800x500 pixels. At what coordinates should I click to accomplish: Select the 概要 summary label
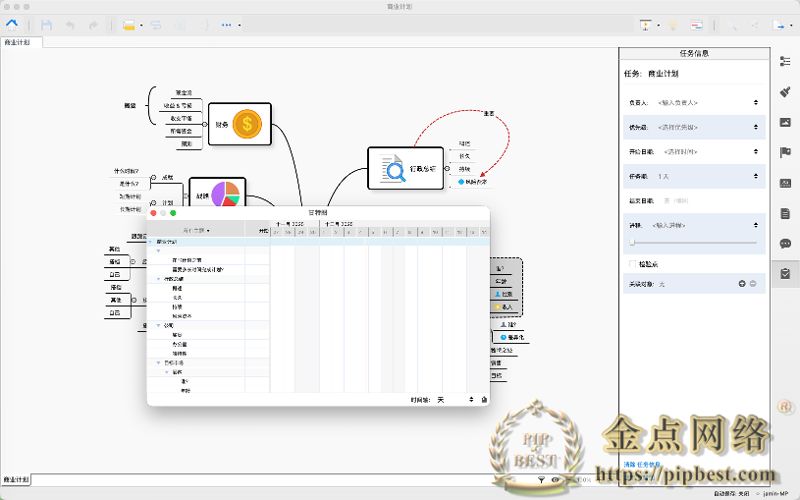130,106
